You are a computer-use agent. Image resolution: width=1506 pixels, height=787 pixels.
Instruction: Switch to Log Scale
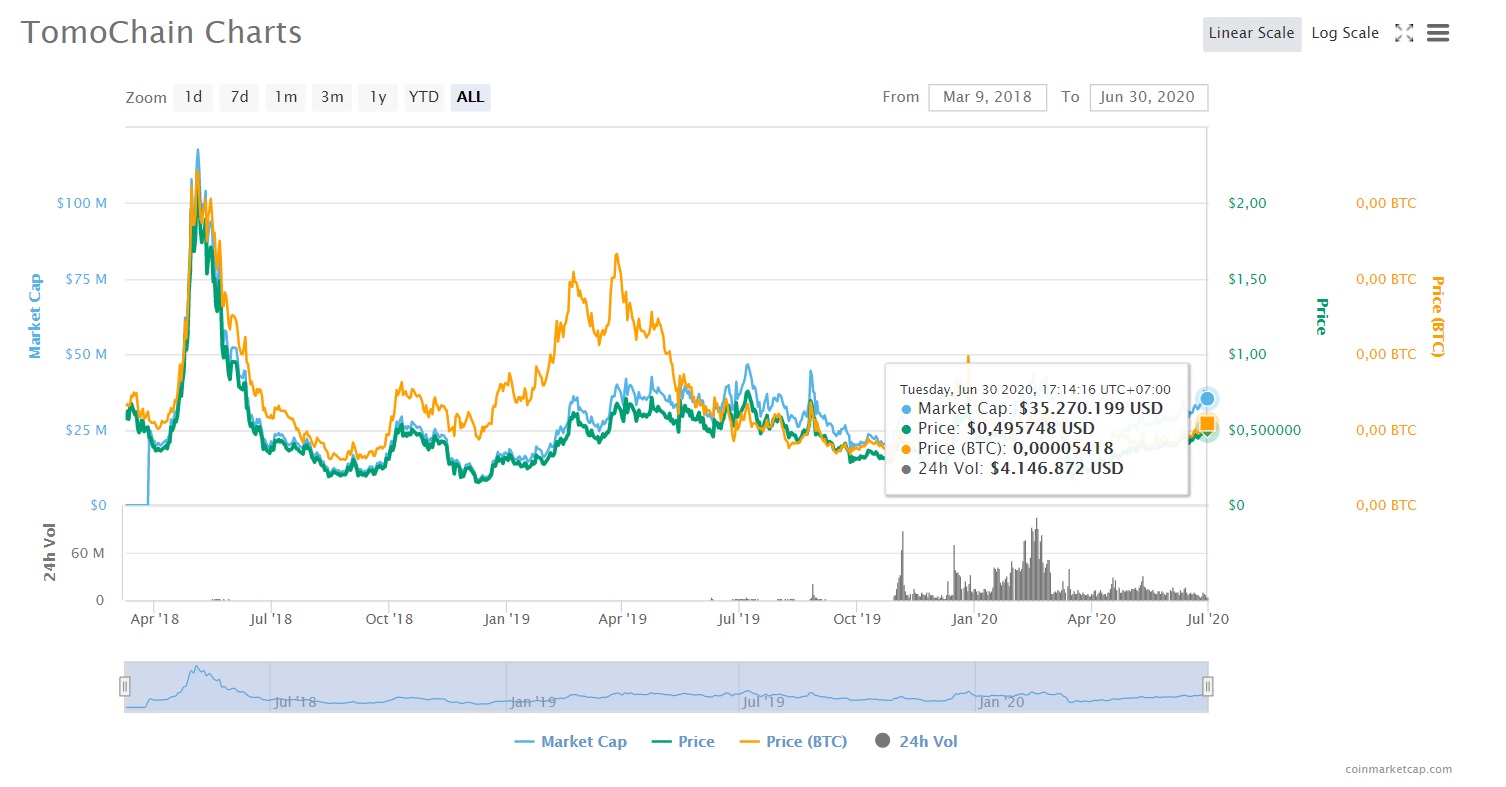(x=1345, y=33)
